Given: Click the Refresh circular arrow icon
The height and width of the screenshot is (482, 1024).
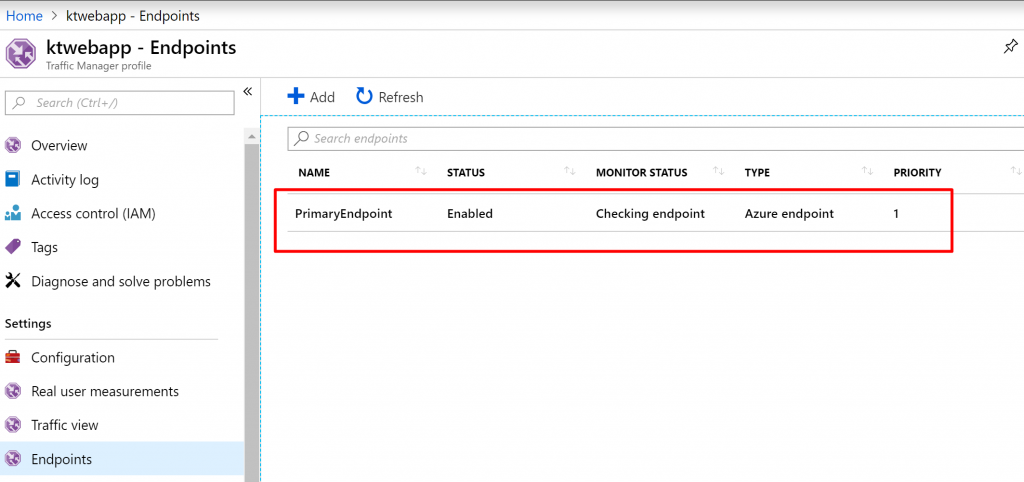Looking at the screenshot, I should point(364,97).
